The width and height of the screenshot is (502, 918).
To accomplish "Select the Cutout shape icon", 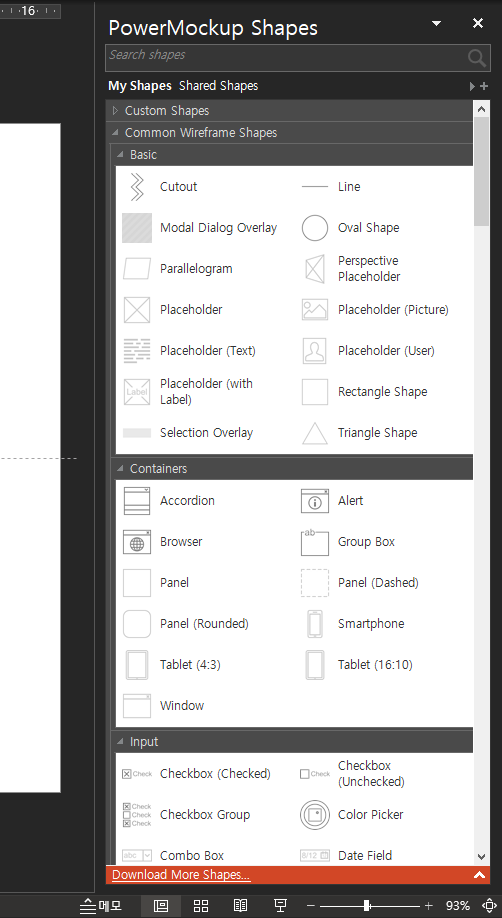I will coord(136,187).
